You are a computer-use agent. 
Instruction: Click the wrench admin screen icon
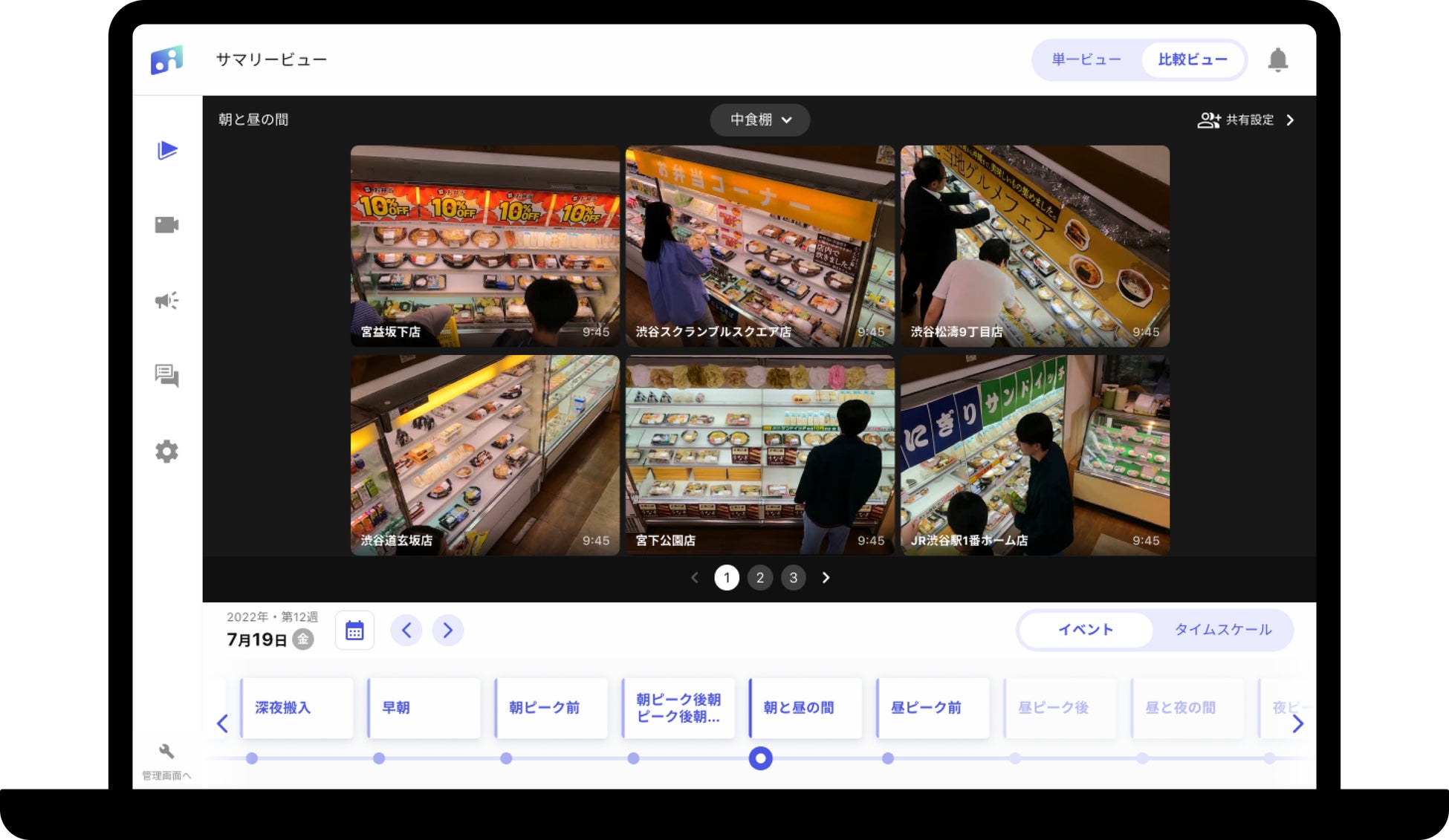tap(166, 752)
